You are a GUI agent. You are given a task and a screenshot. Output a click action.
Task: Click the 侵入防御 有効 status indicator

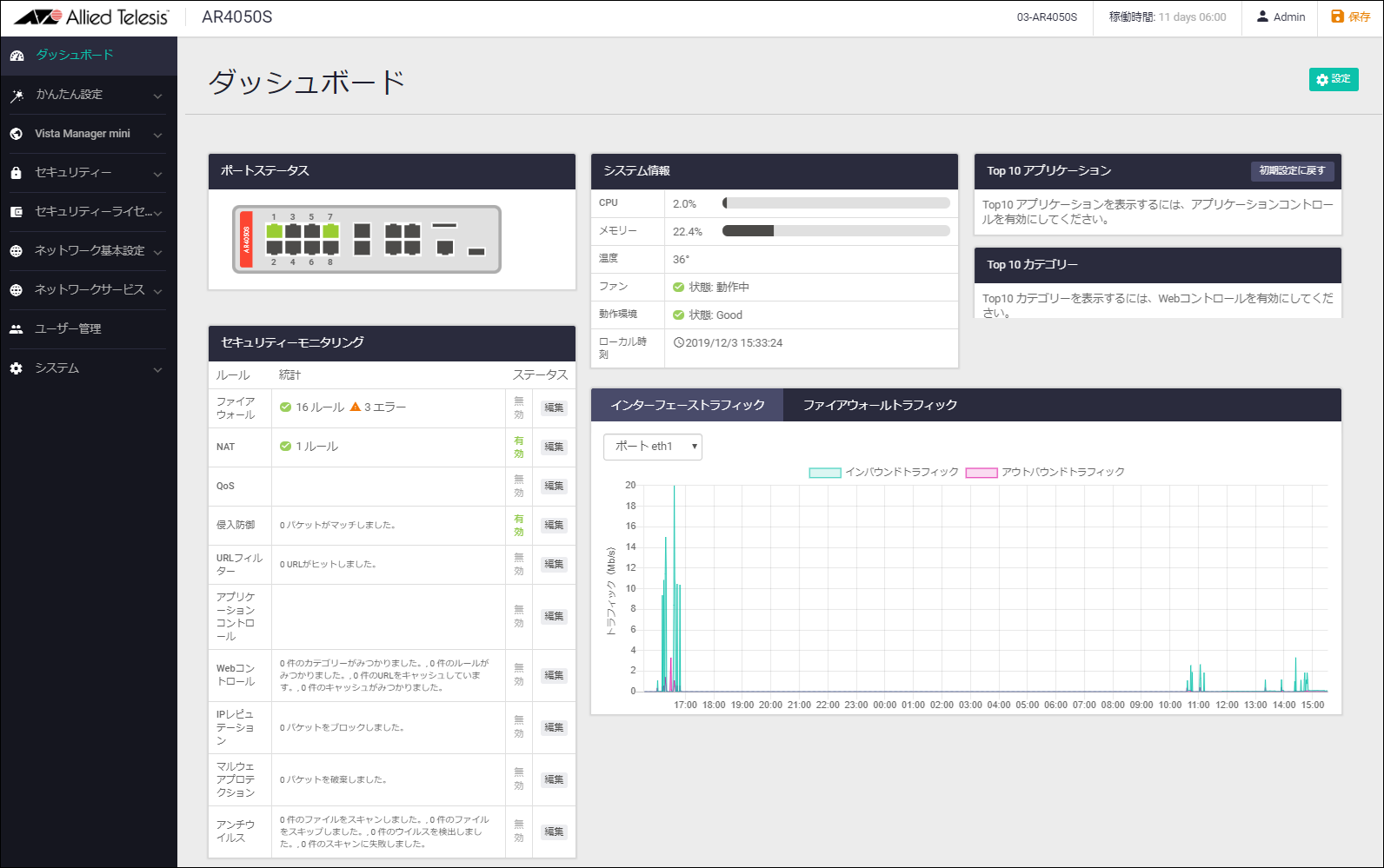pos(519,525)
